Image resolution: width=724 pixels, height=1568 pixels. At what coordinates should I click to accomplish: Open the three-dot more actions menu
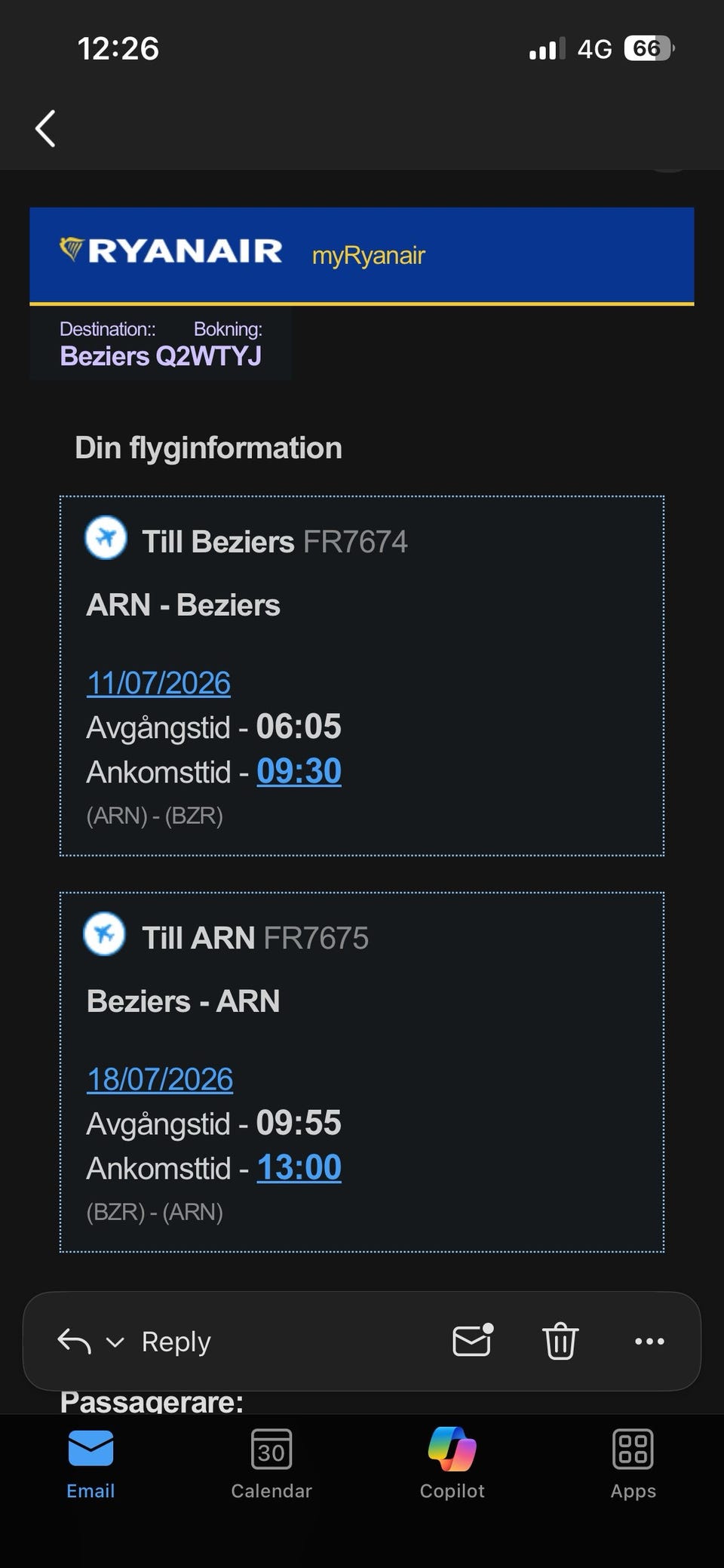[649, 1341]
